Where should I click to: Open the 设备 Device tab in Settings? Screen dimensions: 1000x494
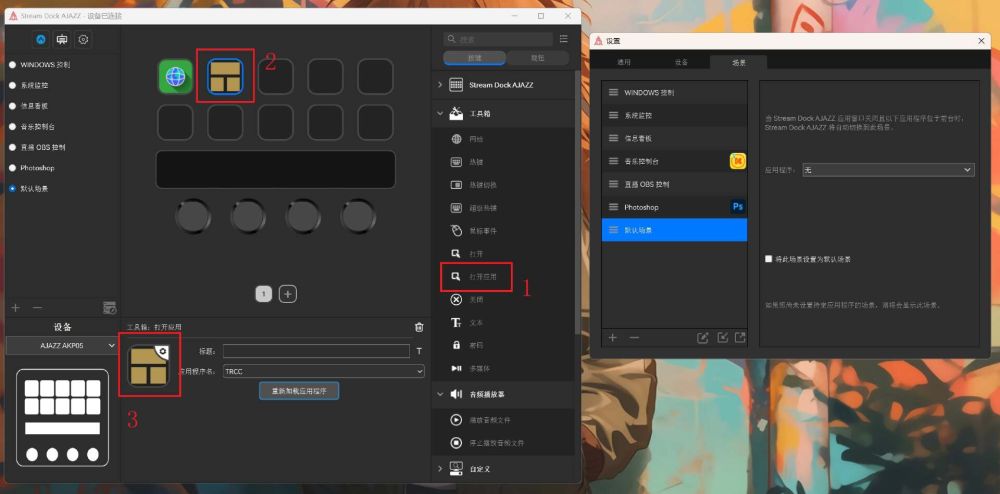point(681,62)
